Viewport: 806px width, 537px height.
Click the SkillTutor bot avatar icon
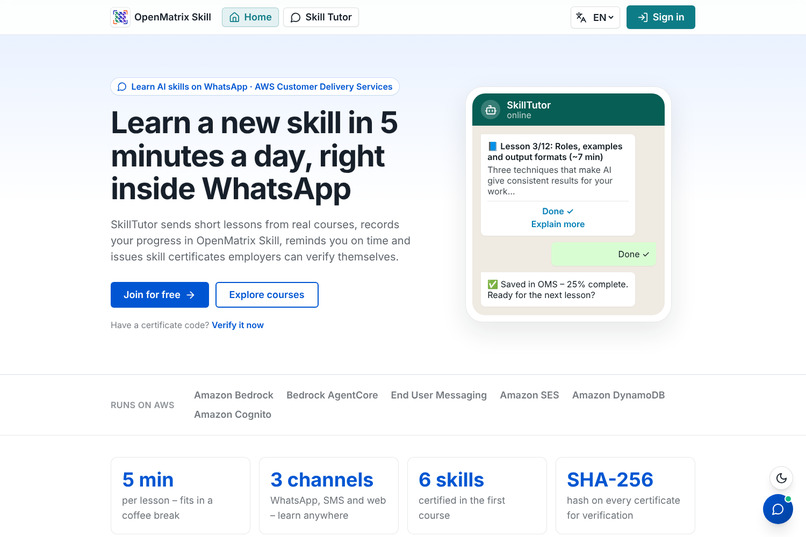491,109
